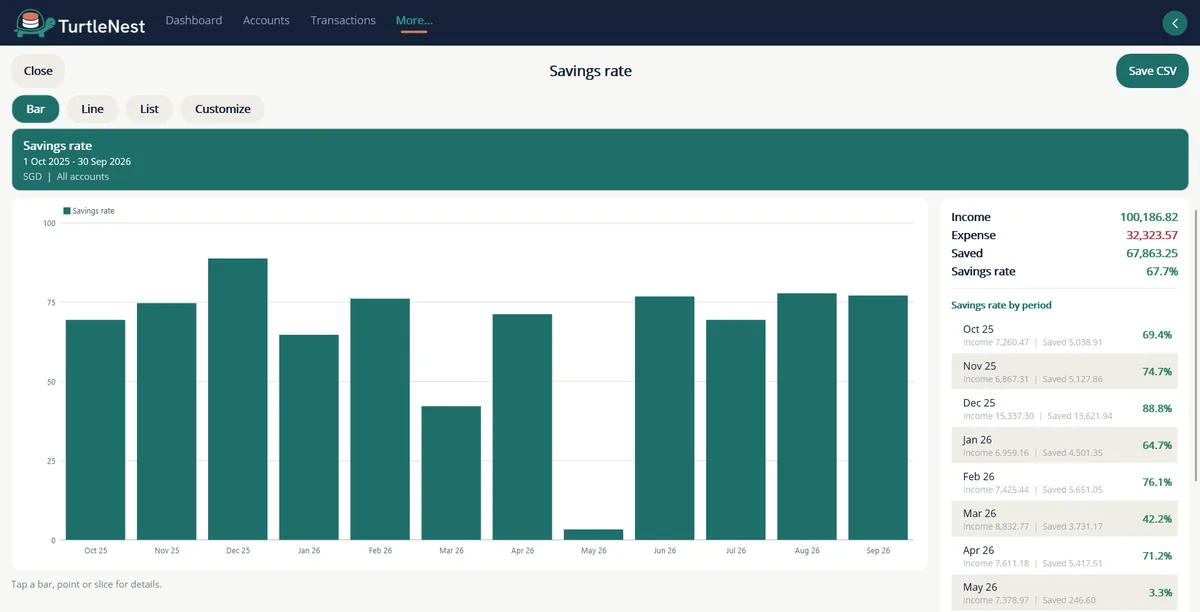Switch to List view

(x=149, y=109)
